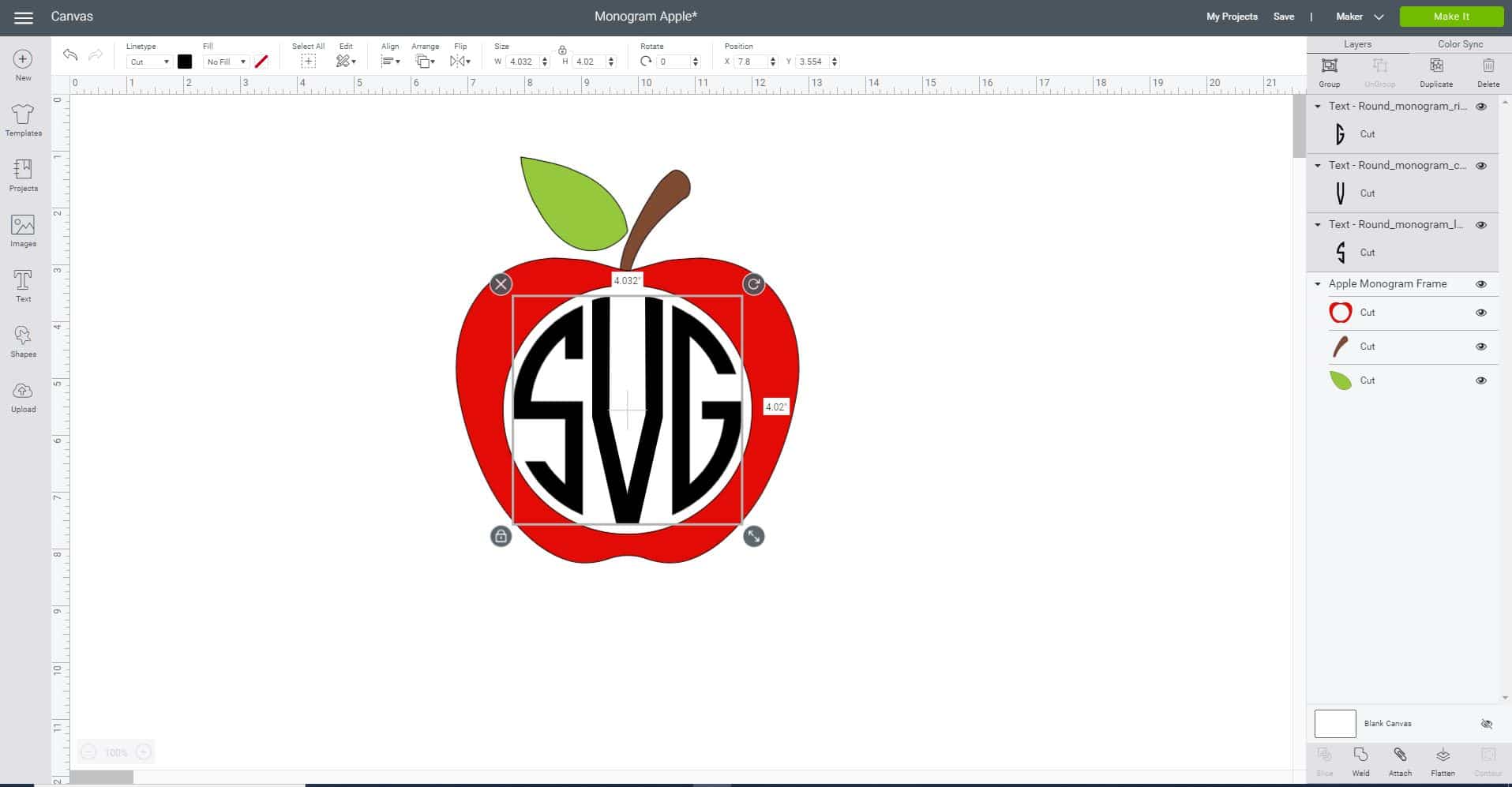Click the Height stepper arrows
Screen dimensions: 1512x787
click(611, 62)
